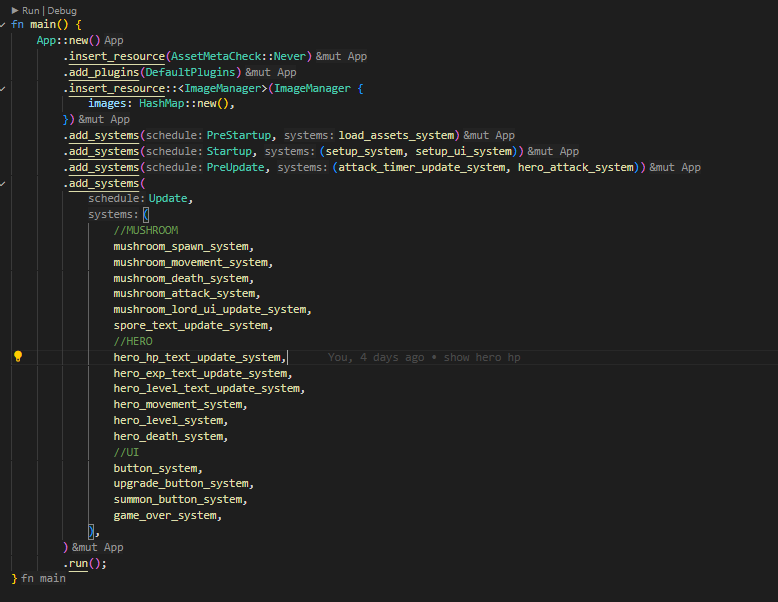Click on mushroom_spawn_system line
This screenshot has height=602, width=778.
183,246
